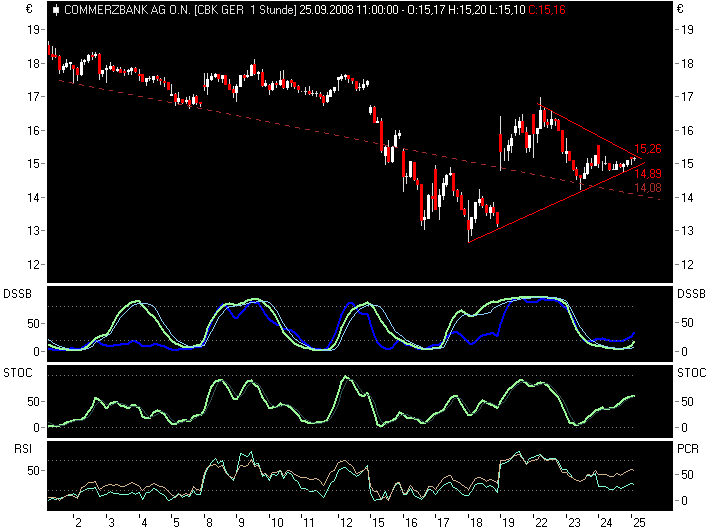Select the left STOC indicator label
720x530 pixels.
(x=18, y=372)
